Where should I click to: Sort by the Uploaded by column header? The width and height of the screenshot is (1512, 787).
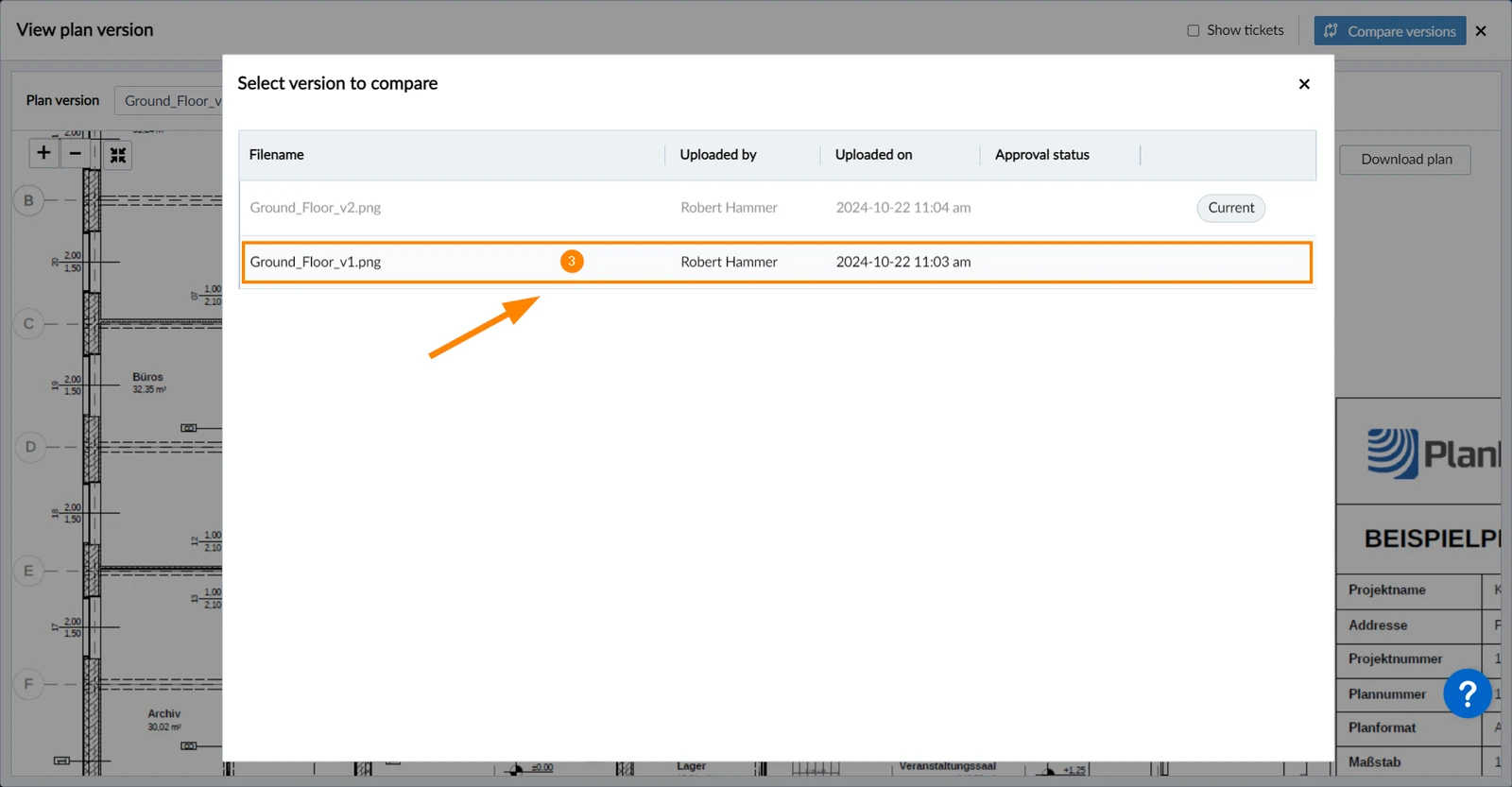pyautogui.click(x=718, y=155)
